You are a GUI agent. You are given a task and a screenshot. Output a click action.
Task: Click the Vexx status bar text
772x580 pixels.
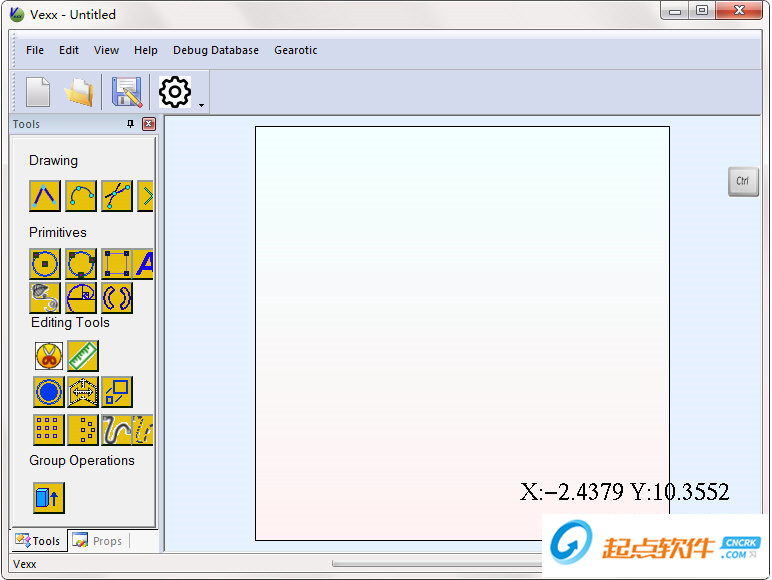click(25, 564)
